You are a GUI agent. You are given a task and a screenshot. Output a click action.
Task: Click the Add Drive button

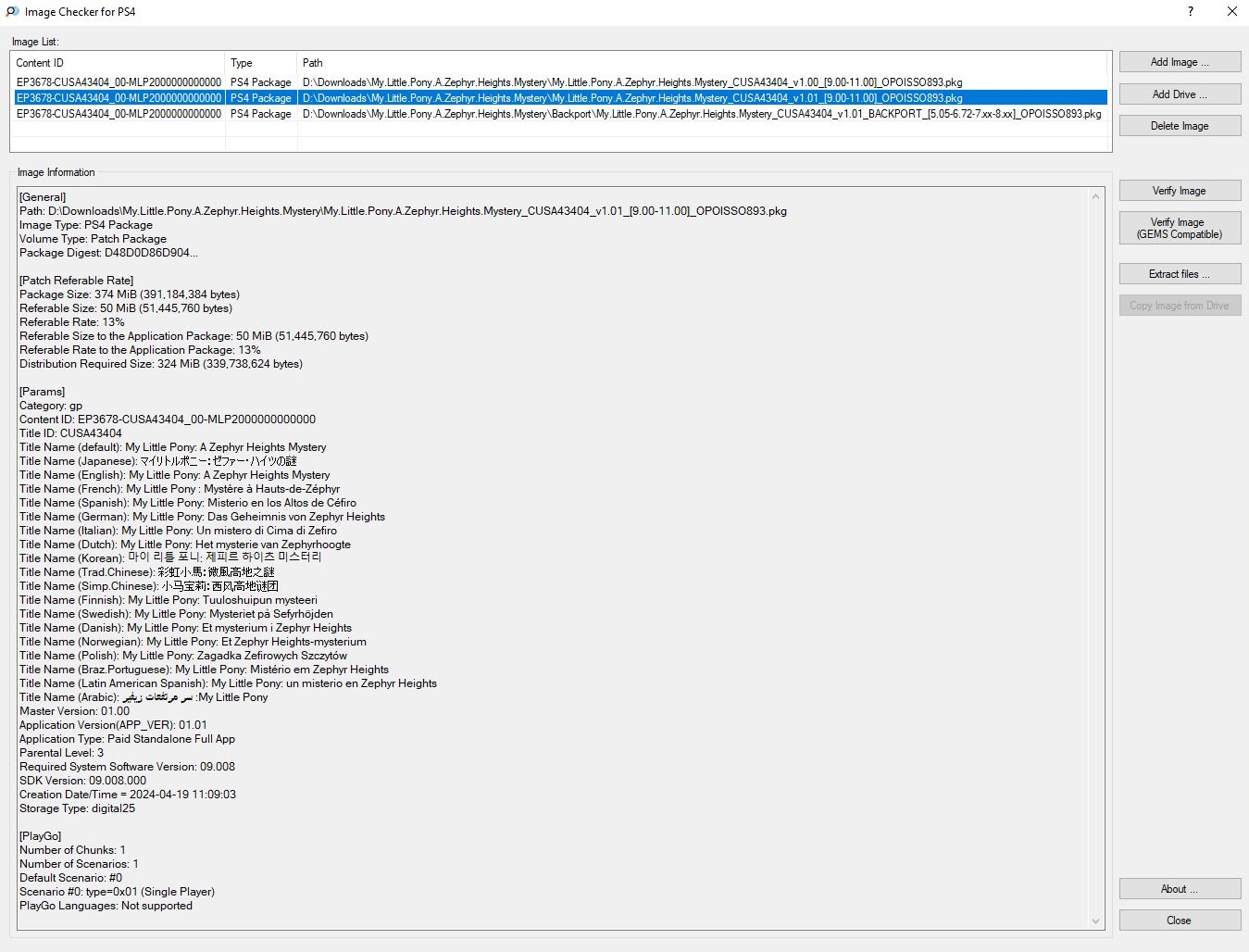click(1180, 94)
